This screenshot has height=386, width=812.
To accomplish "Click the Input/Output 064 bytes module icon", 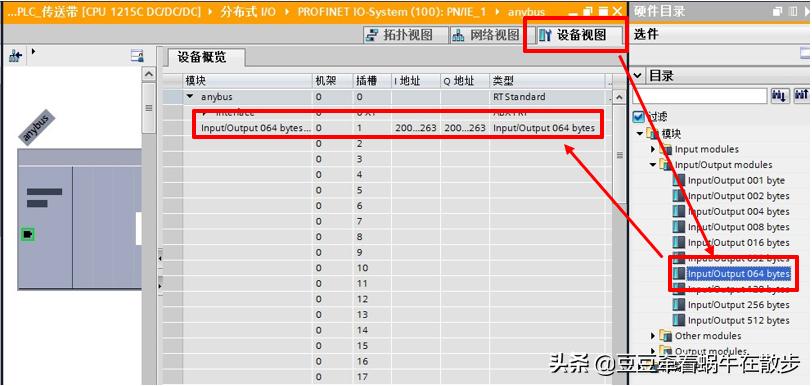I will (x=679, y=274).
